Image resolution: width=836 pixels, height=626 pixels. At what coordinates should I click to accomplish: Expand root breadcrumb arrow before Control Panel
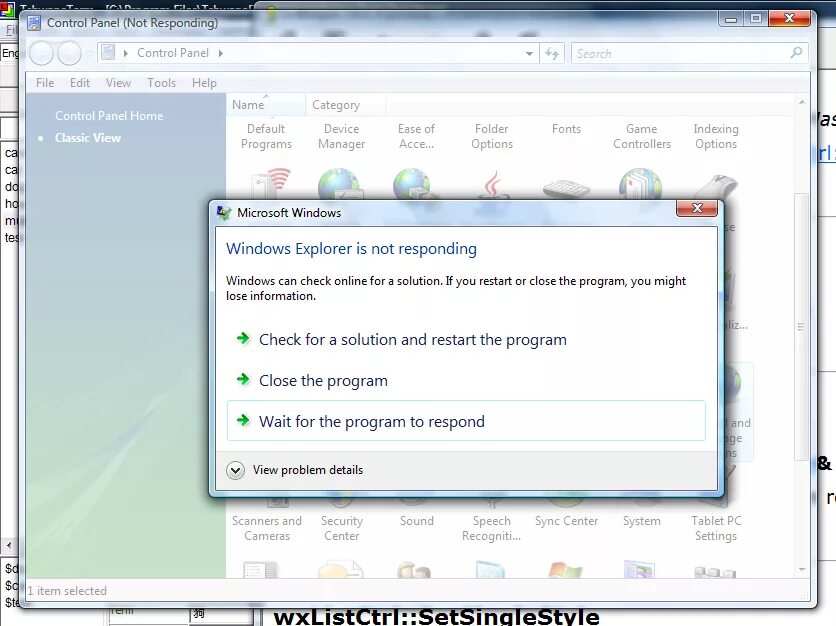[126, 53]
